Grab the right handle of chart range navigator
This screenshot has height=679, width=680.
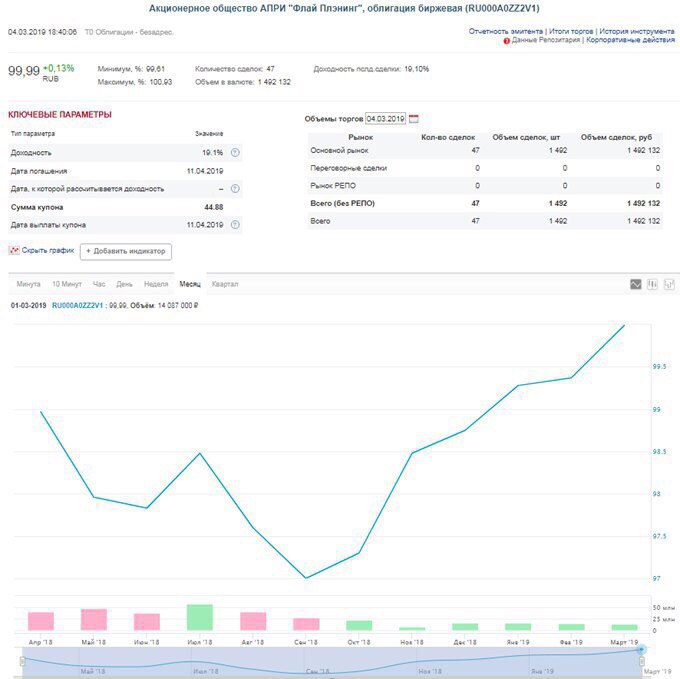(642, 661)
